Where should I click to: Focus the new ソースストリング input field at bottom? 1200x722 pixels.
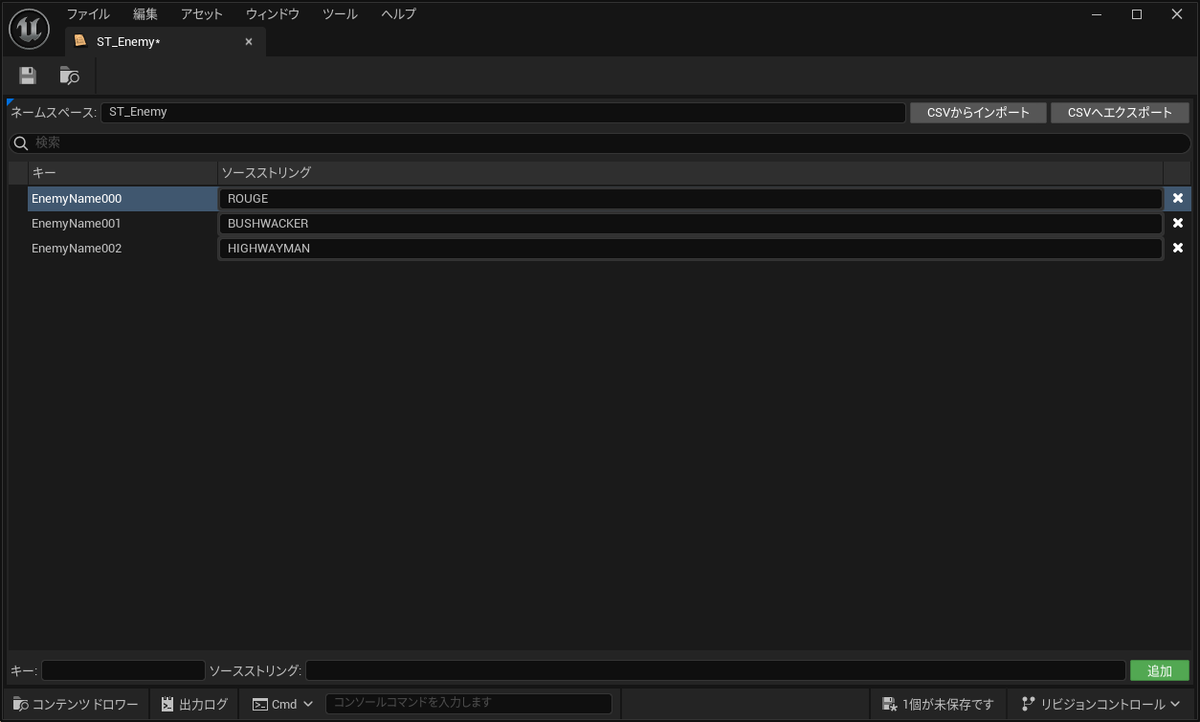coord(716,671)
